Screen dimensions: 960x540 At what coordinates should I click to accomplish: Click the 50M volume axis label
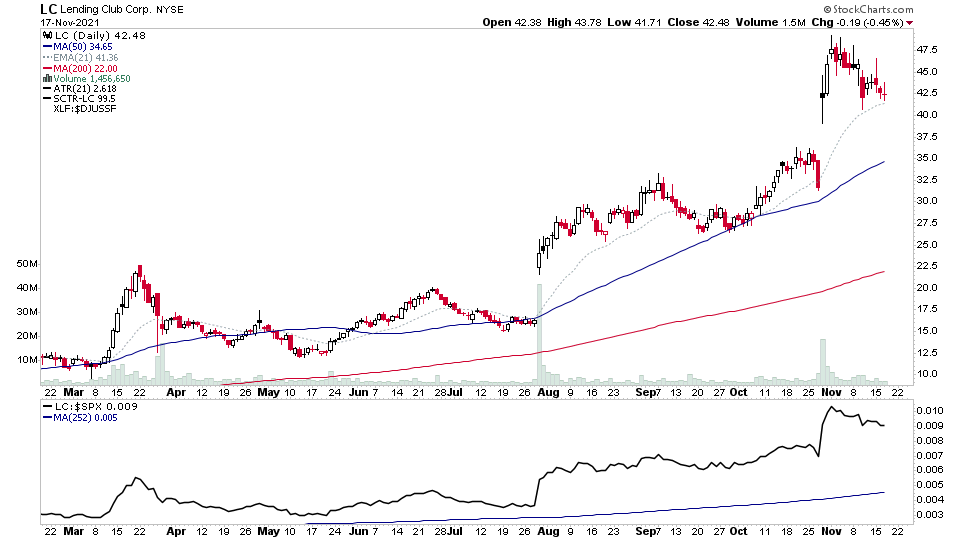tap(27, 264)
